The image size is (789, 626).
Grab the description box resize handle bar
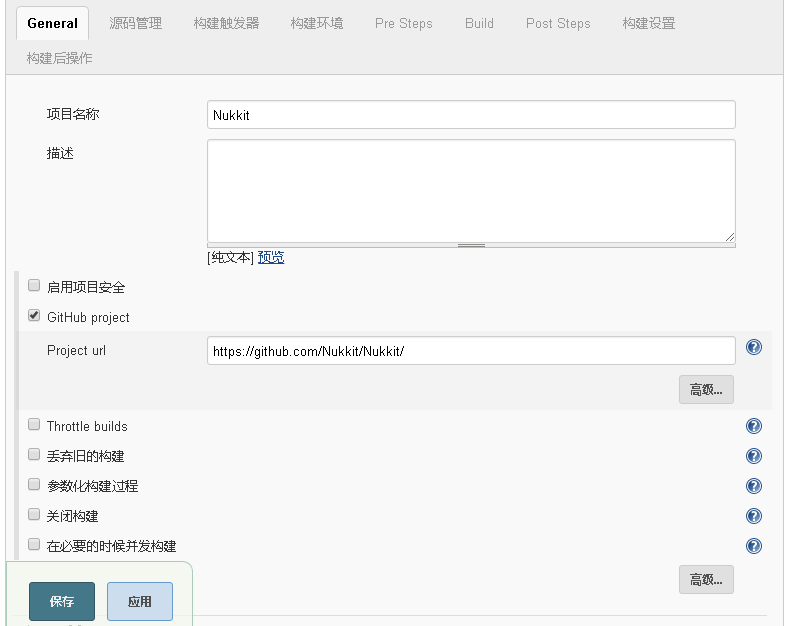[471, 246]
